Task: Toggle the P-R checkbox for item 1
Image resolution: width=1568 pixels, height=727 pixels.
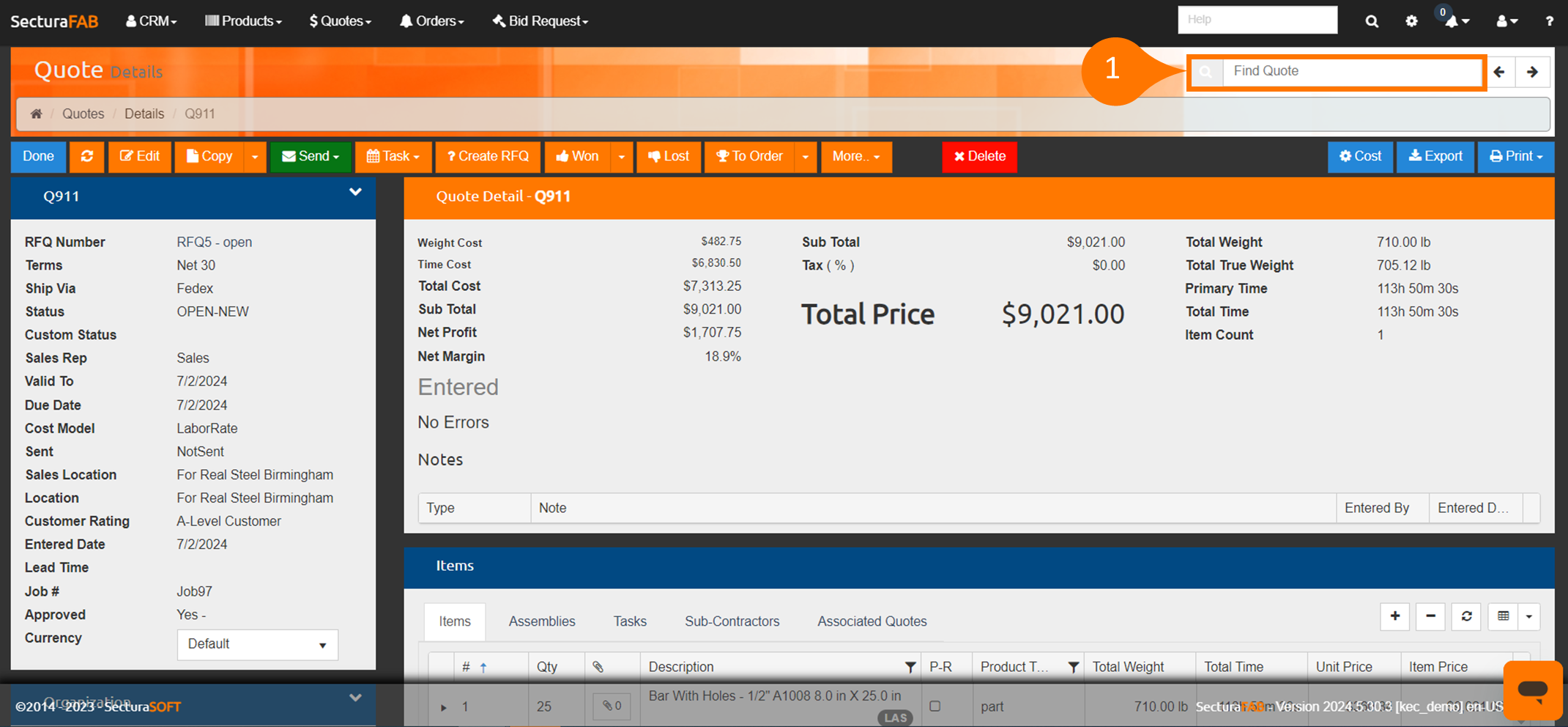Action: [x=935, y=706]
